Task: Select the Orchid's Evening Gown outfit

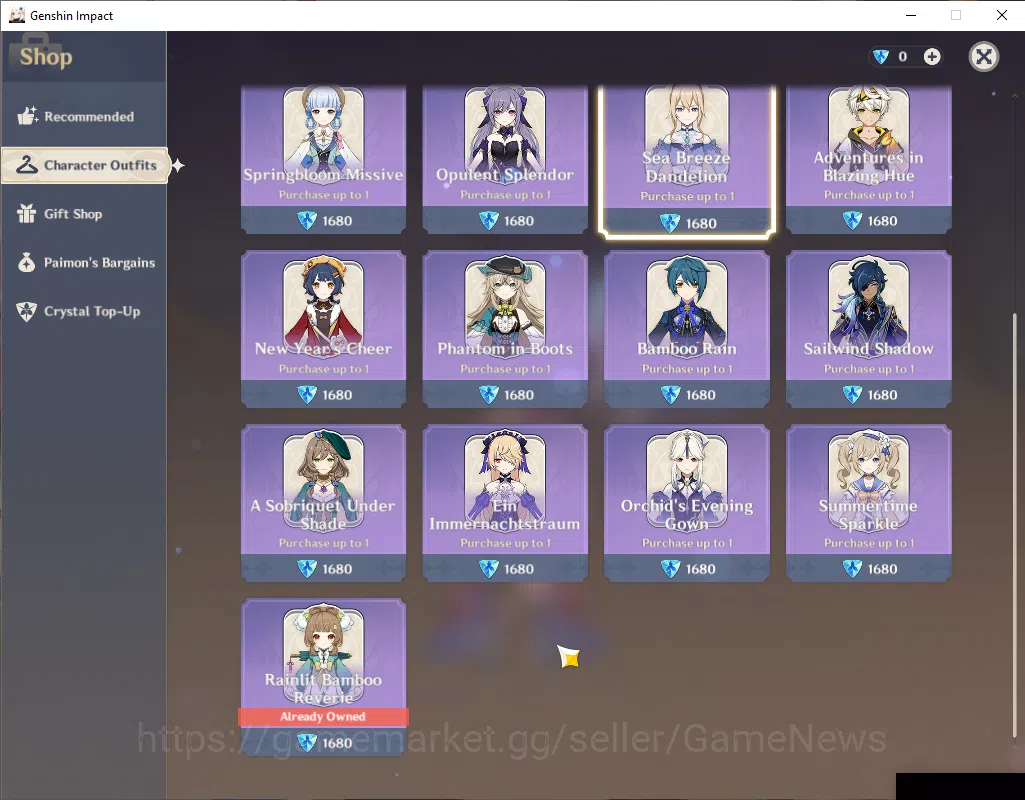Action: click(687, 503)
